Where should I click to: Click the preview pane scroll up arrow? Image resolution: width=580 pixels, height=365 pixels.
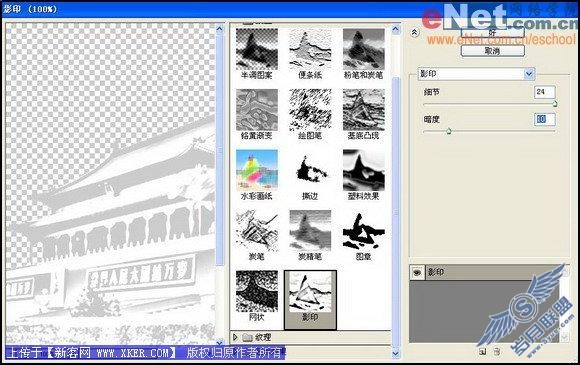(220, 29)
